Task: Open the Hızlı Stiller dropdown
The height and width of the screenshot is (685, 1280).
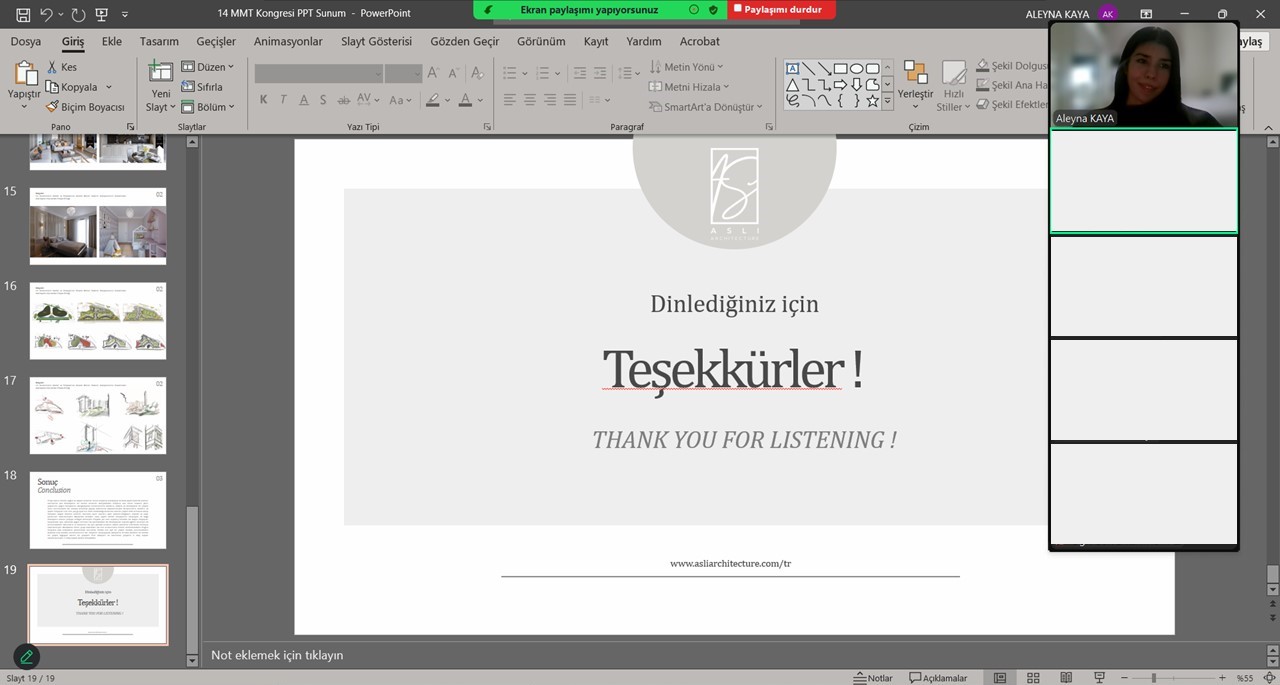Action: pyautogui.click(x=954, y=85)
